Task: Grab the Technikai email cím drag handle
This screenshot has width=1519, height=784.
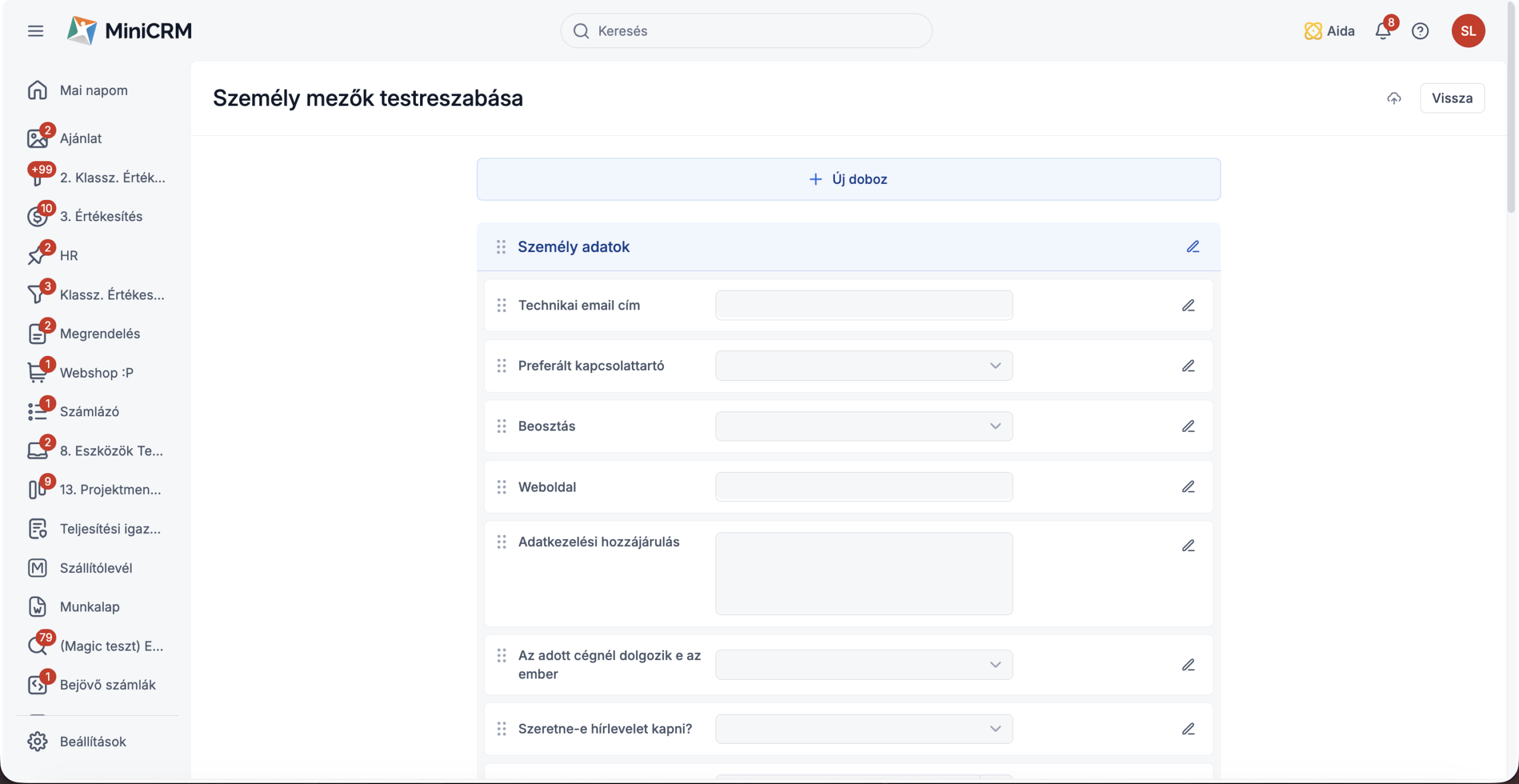Action: (501, 305)
